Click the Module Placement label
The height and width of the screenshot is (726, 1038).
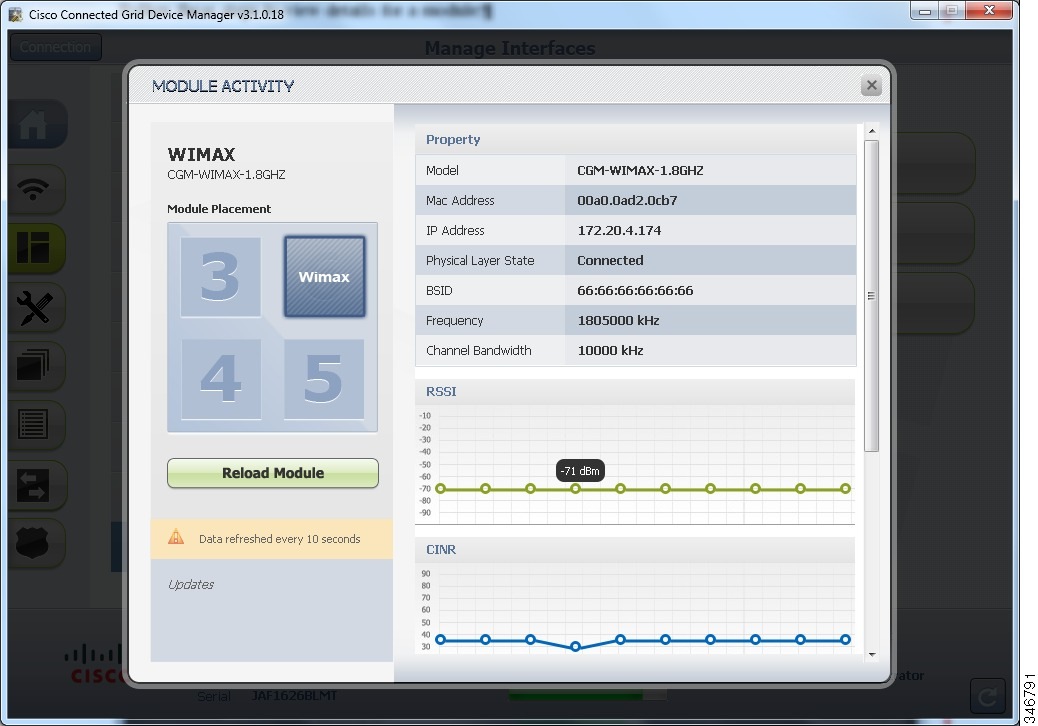[219, 208]
